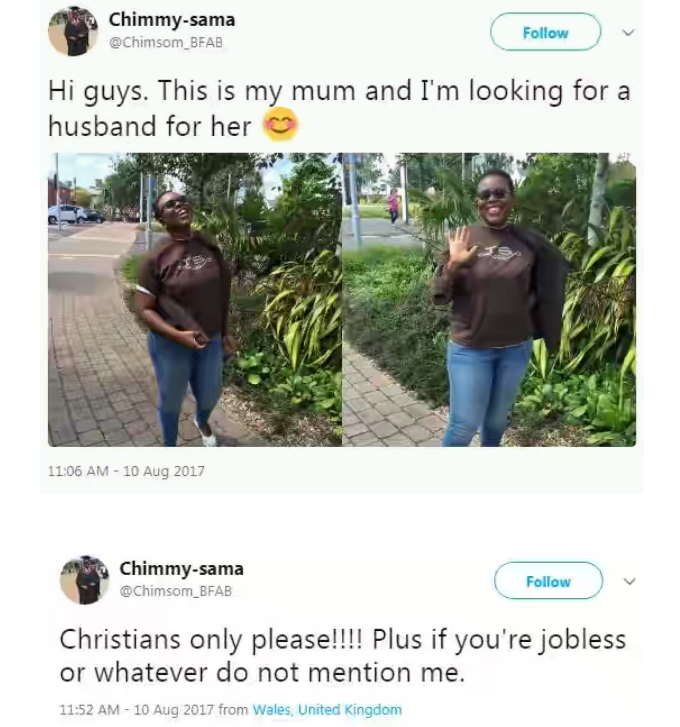Viewport: 680px width, 727px height.
Task: Click the 11:06 AM - 10 Aug 2017 timestamp
Action: coord(126,471)
